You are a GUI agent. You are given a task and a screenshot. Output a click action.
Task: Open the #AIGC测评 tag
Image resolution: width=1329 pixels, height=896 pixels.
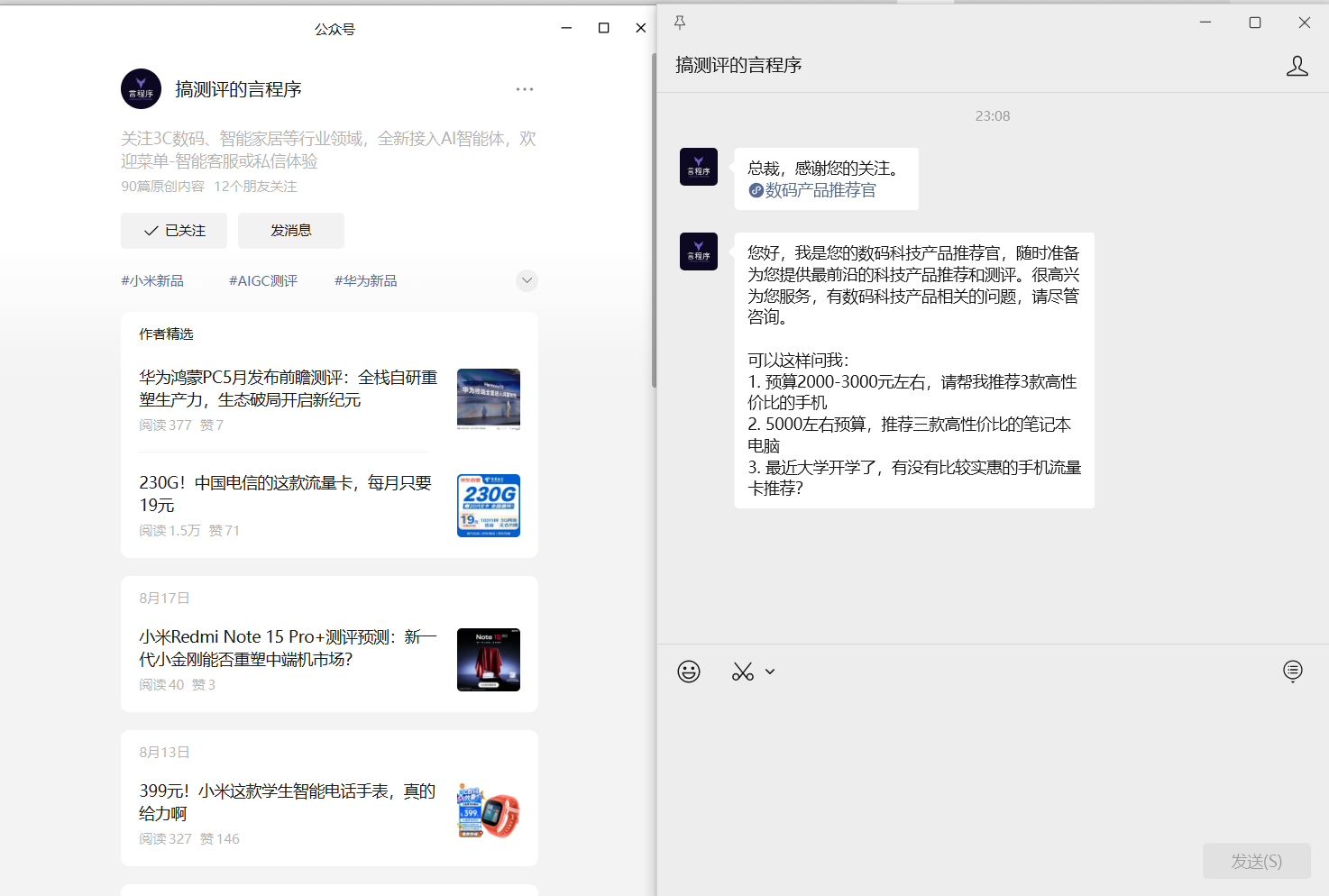point(263,280)
